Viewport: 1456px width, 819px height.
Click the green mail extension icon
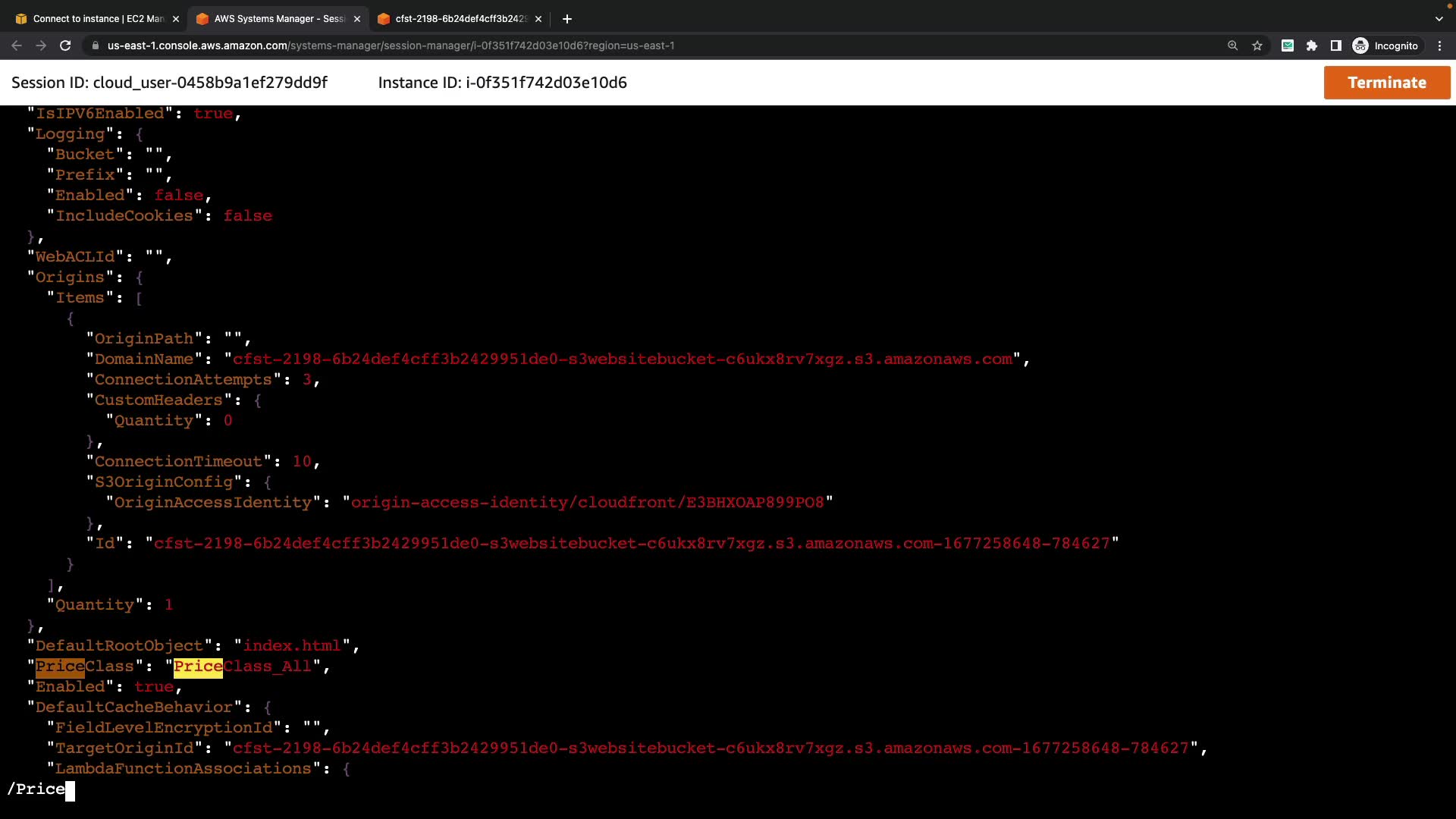click(x=1288, y=45)
